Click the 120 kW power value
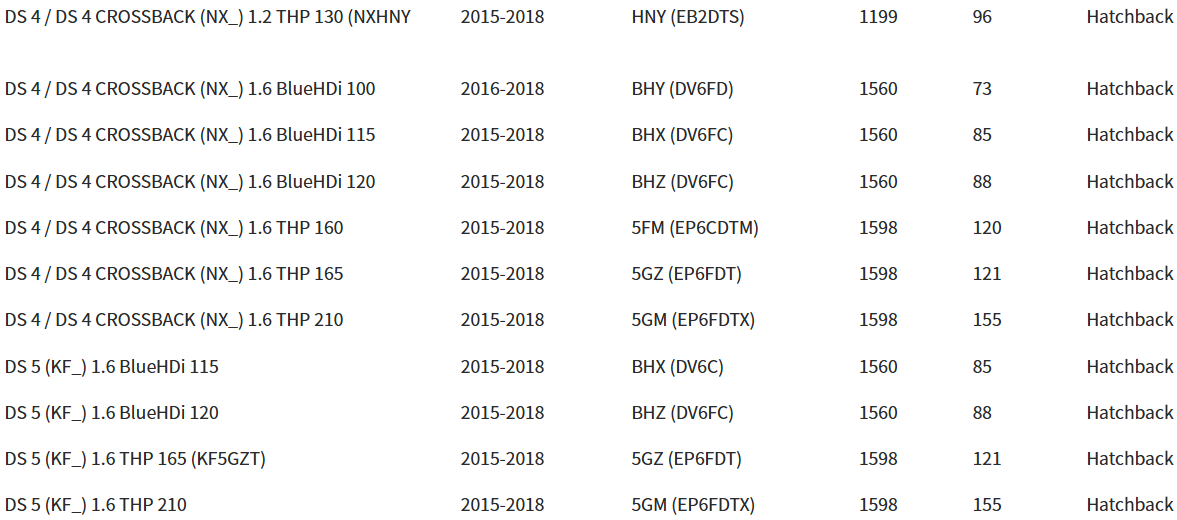The image size is (1177, 520). (986, 227)
